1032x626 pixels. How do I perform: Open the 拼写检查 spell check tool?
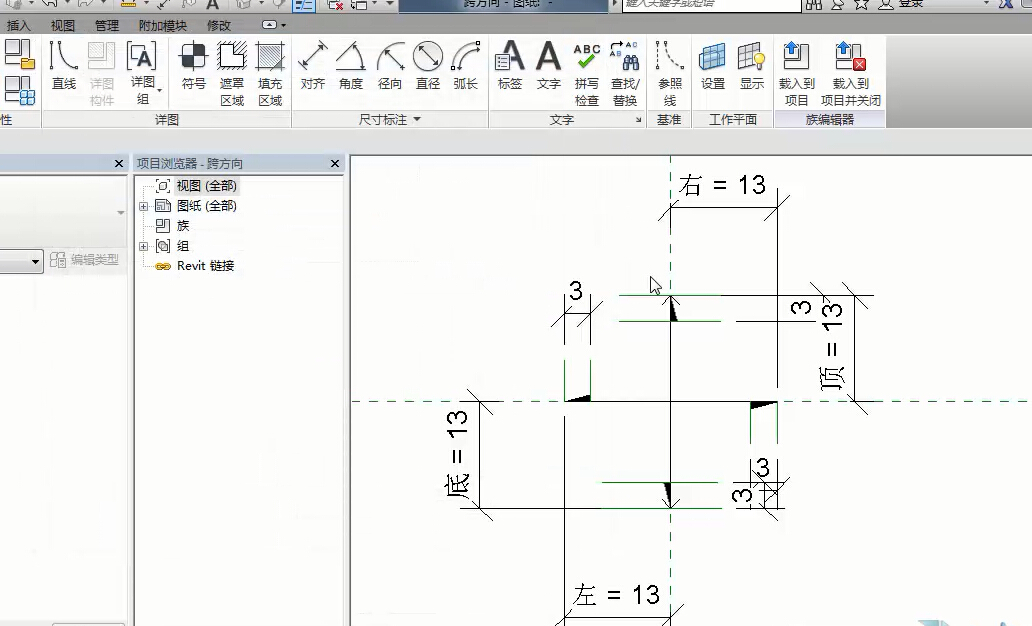click(587, 72)
